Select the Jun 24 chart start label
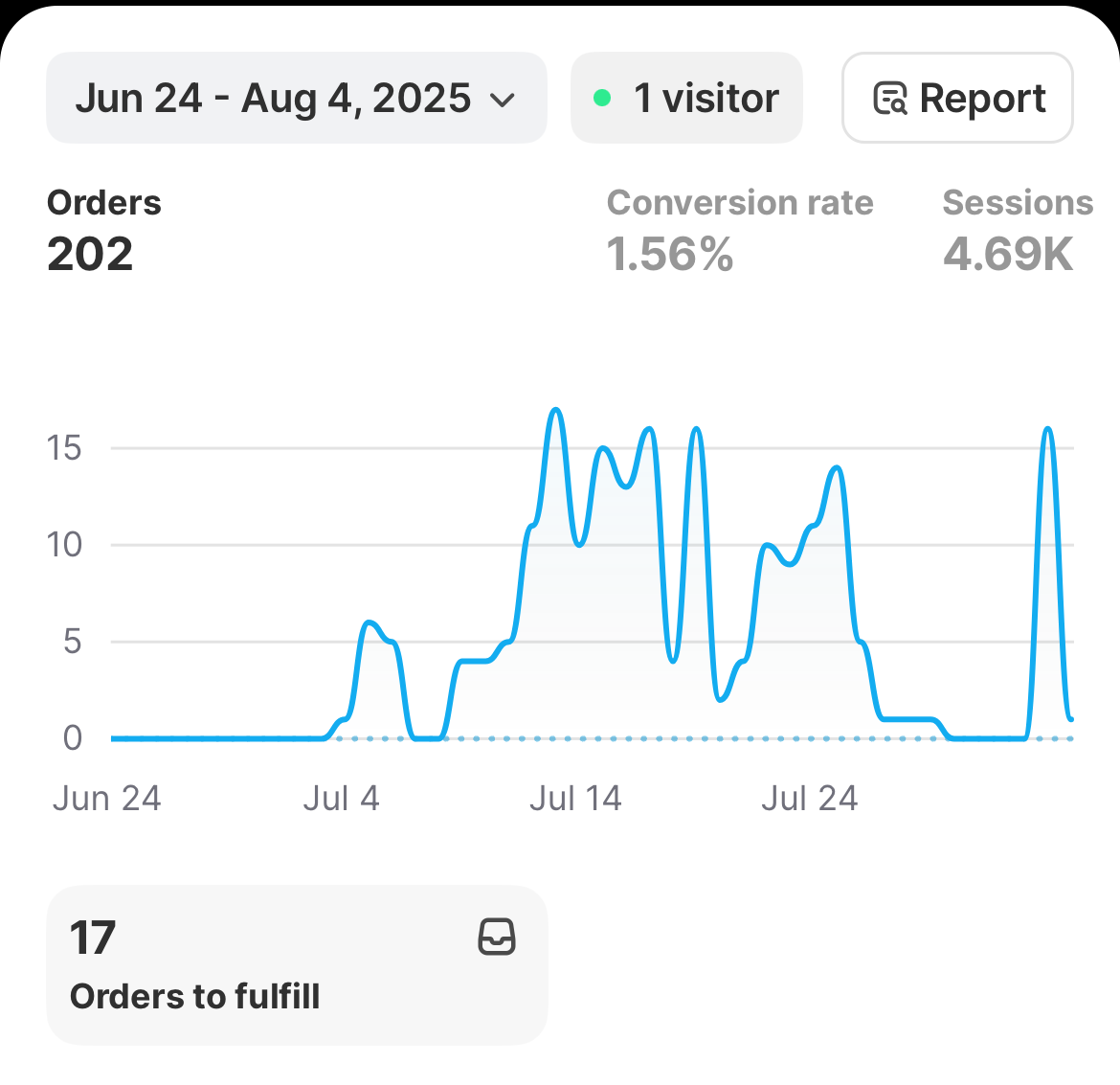 107,799
